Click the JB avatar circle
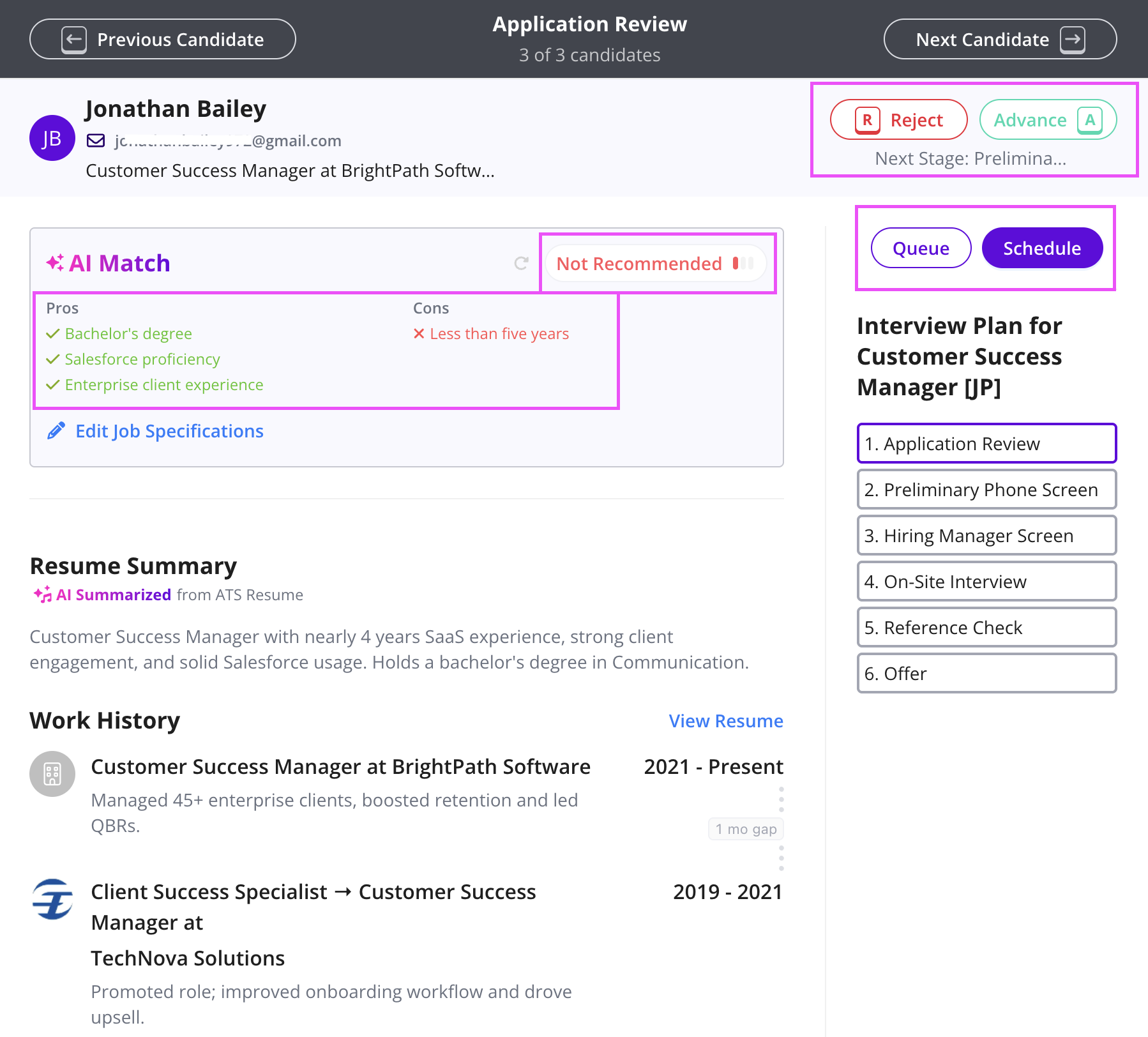The image size is (1148, 1037). point(52,138)
